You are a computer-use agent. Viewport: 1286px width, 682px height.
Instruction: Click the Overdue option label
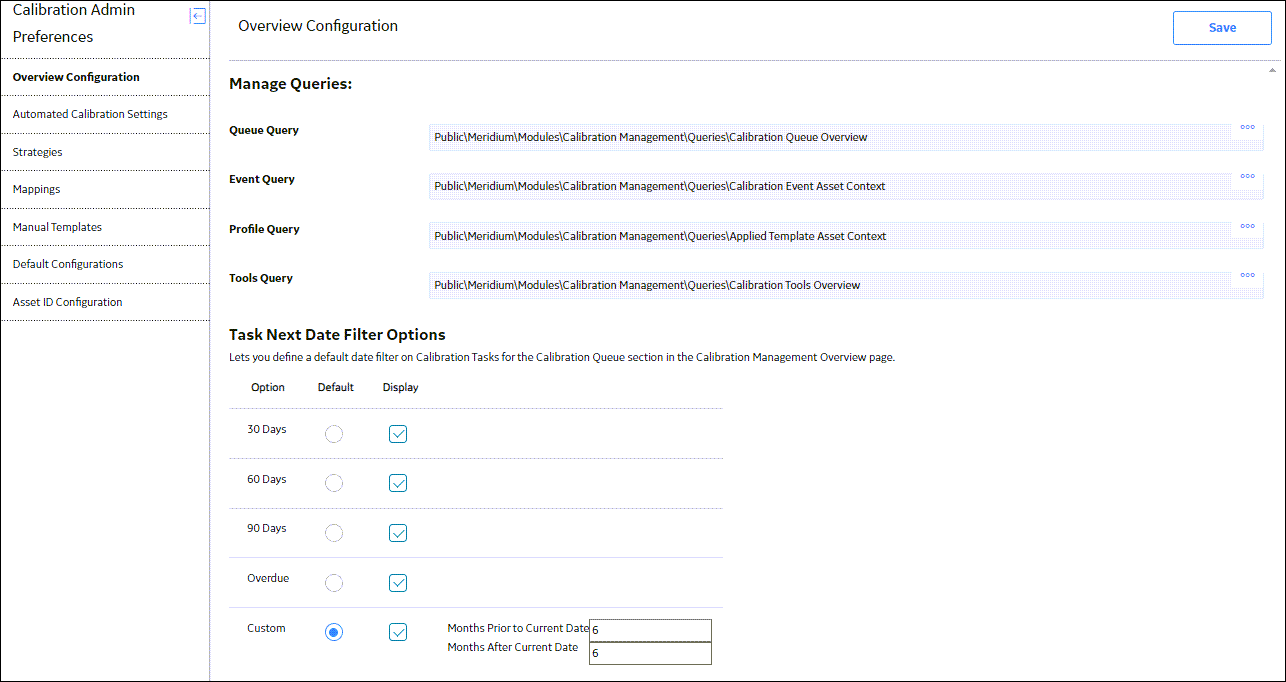click(x=268, y=578)
